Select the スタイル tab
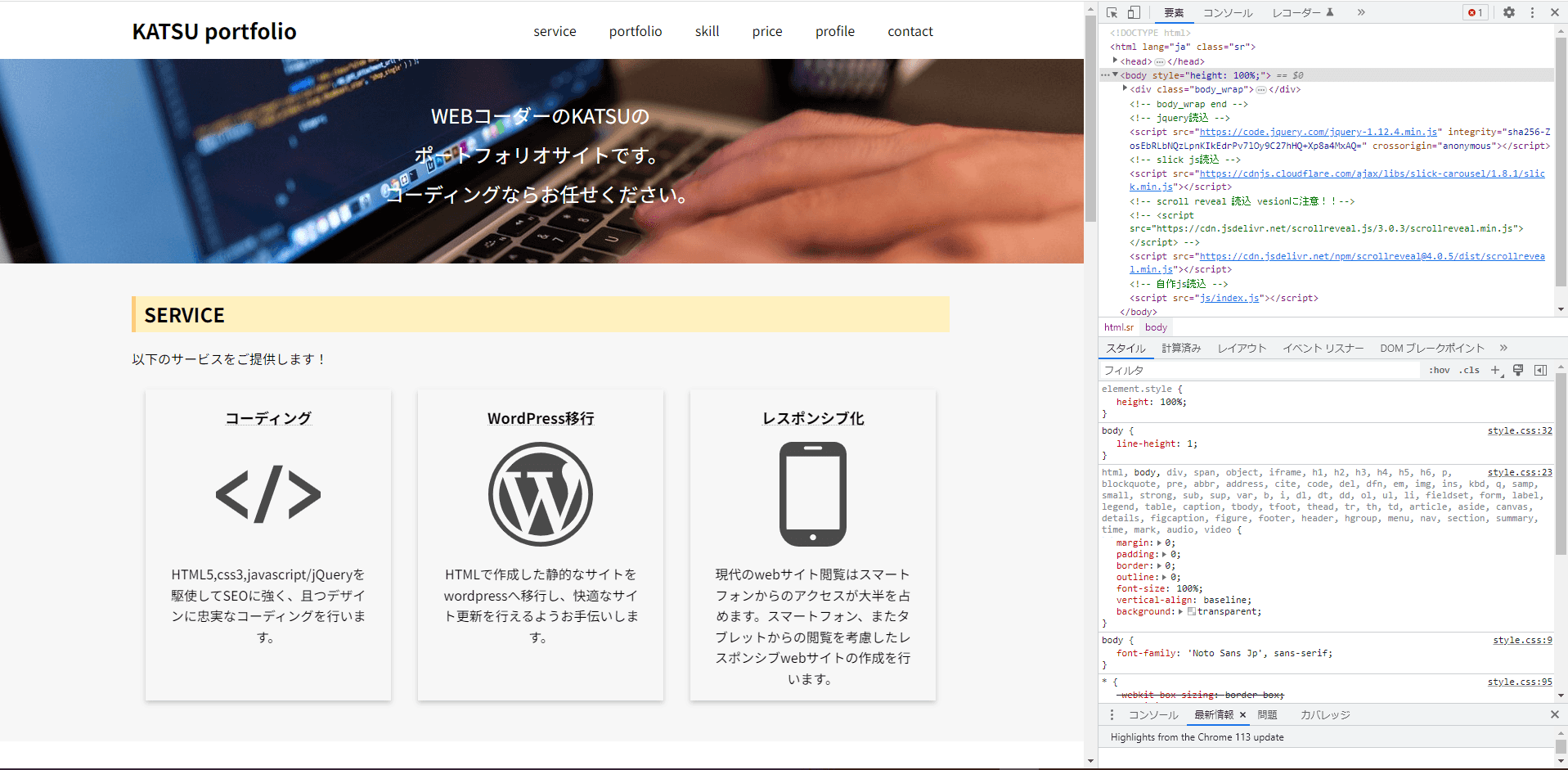Image resolution: width=1568 pixels, height=770 pixels. [1126, 349]
